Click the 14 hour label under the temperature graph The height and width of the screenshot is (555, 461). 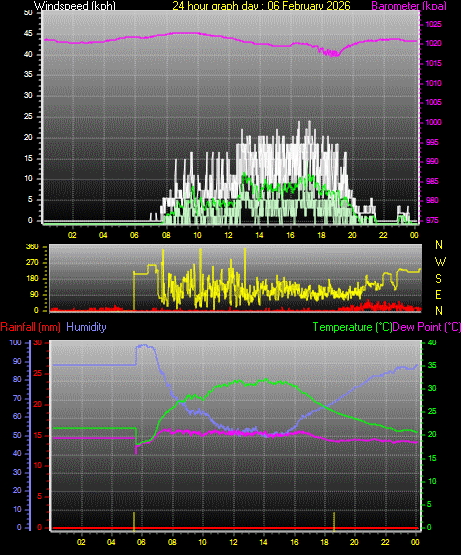pos(263,542)
